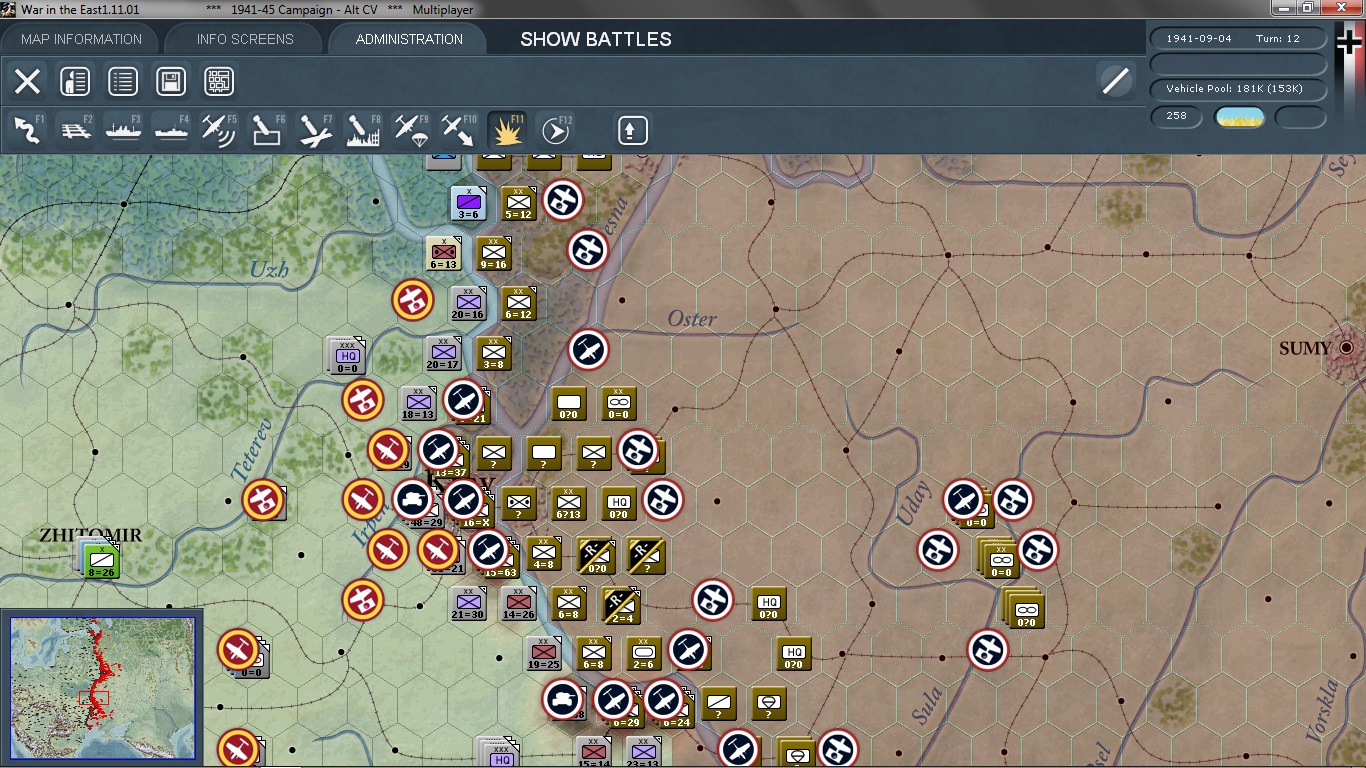Open red air battle marker on Teterev river
This screenshot has width=1366, height=768.
(x=262, y=499)
